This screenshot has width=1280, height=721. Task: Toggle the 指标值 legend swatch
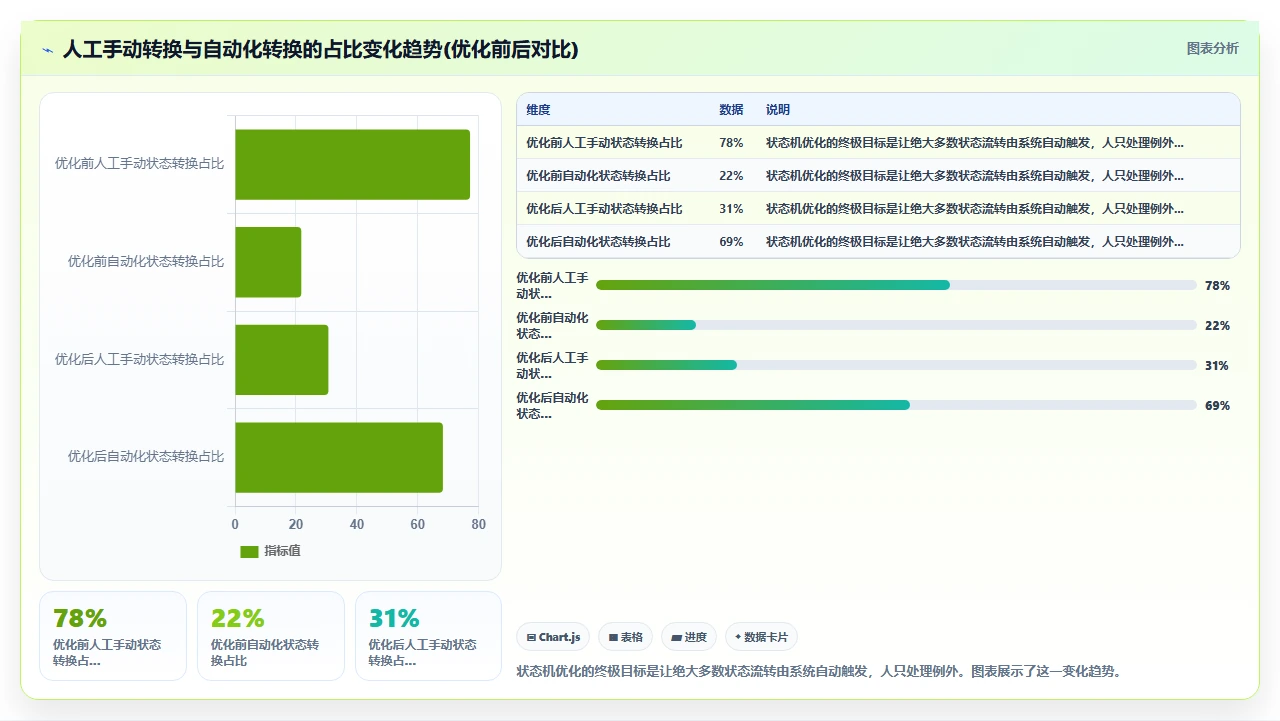click(249, 552)
